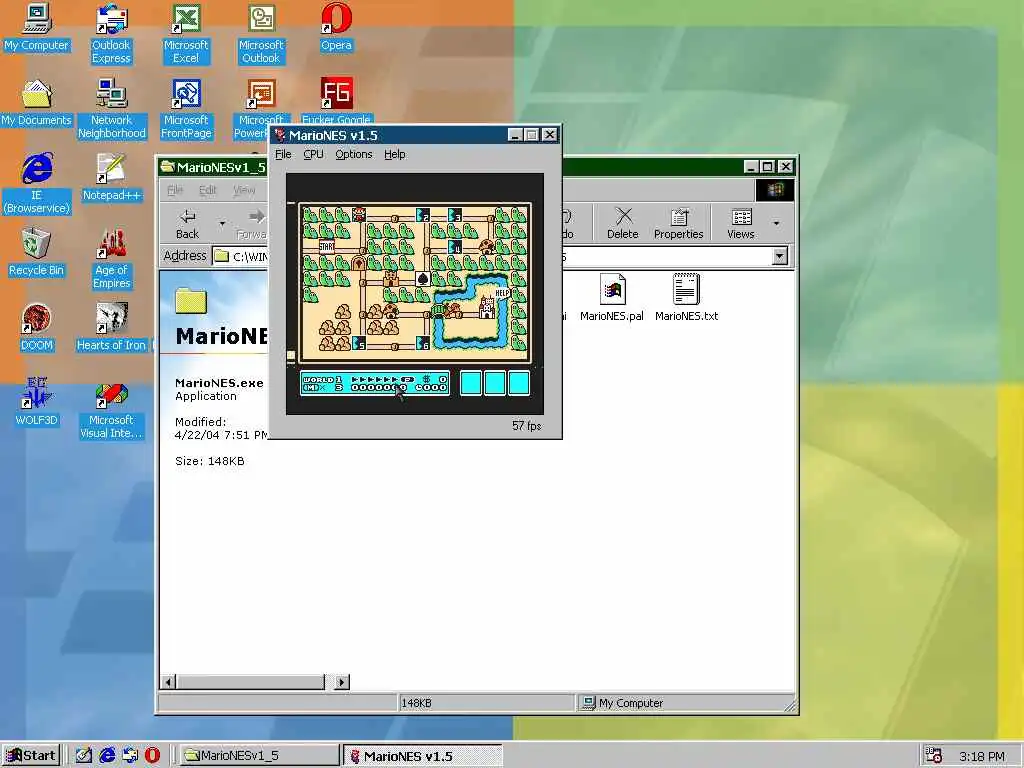This screenshot has height=768, width=1024.
Task: Select the Microsoft Visual InterDev desktop shortcut
Action: 111,411
